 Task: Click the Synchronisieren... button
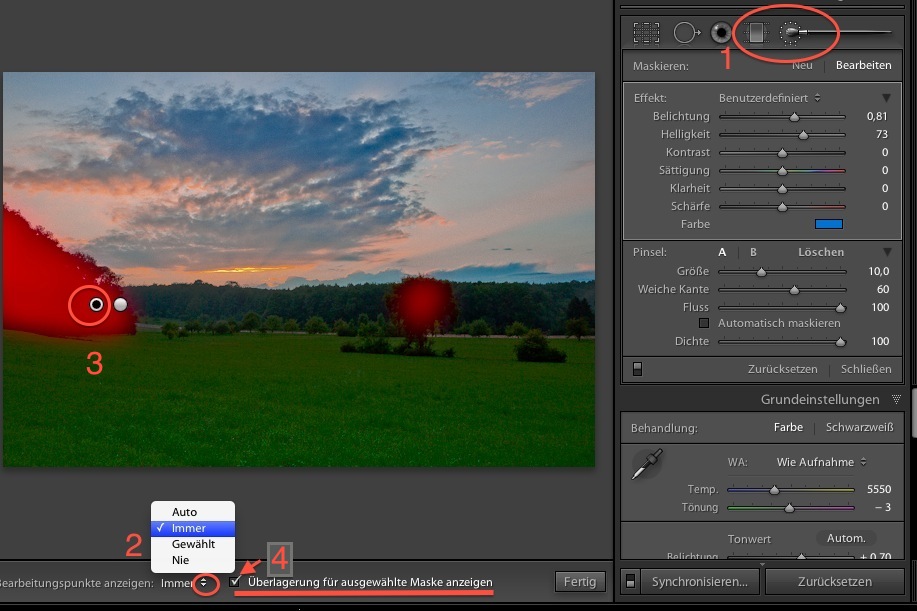tap(699, 581)
